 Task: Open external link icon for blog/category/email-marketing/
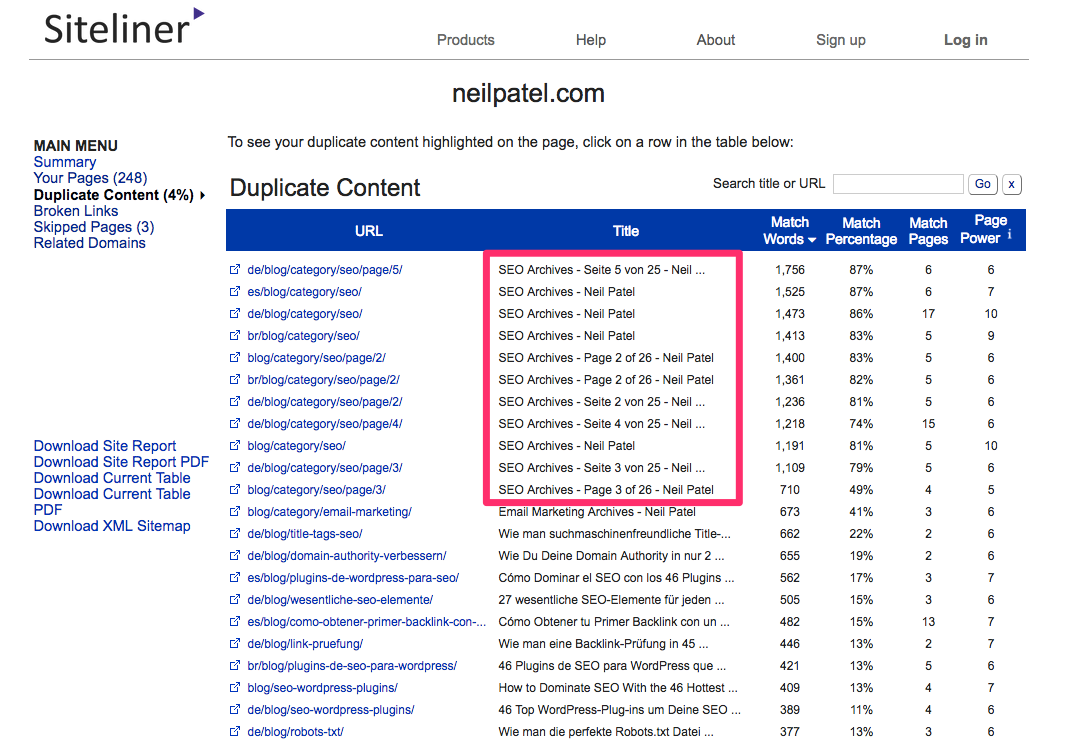pos(234,511)
